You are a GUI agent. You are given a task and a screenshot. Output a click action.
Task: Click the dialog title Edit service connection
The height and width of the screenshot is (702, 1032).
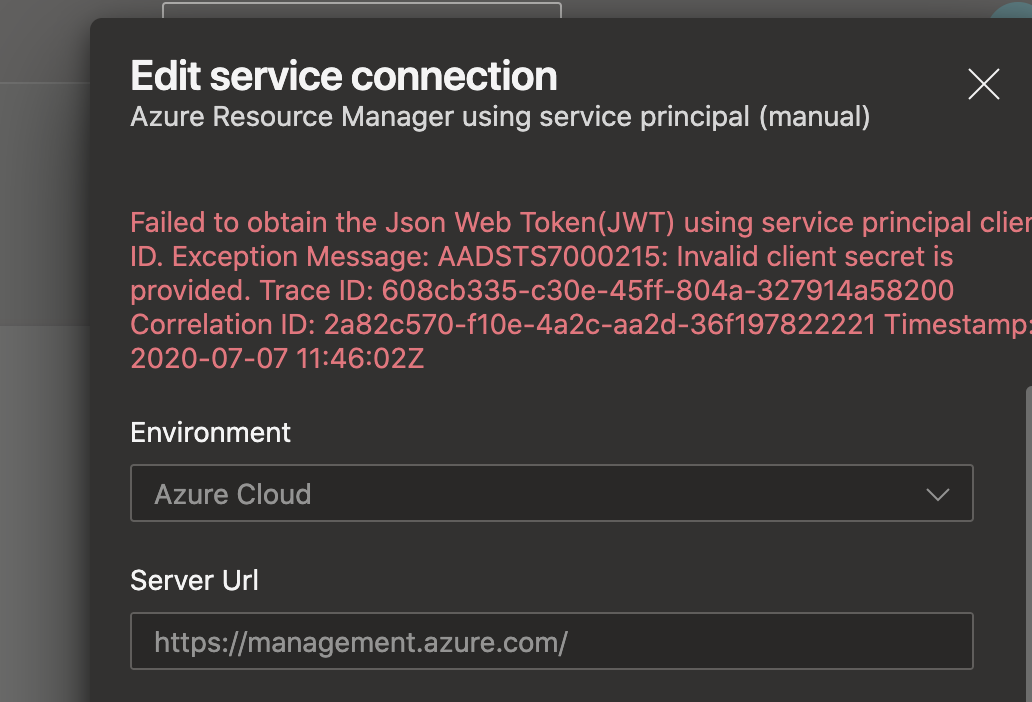tap(342, 75)
